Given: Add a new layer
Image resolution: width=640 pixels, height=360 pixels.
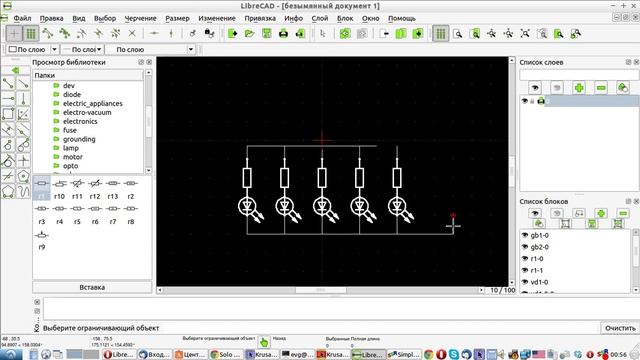Looking at the screenshot, I should point(579,88).
